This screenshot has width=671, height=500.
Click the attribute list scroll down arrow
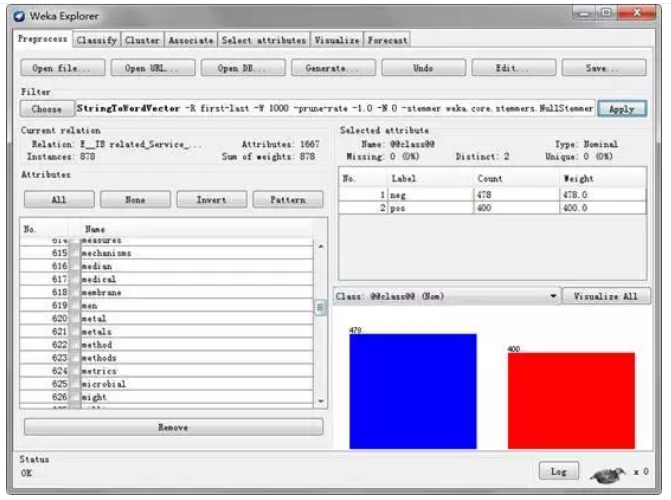[321, 402]
